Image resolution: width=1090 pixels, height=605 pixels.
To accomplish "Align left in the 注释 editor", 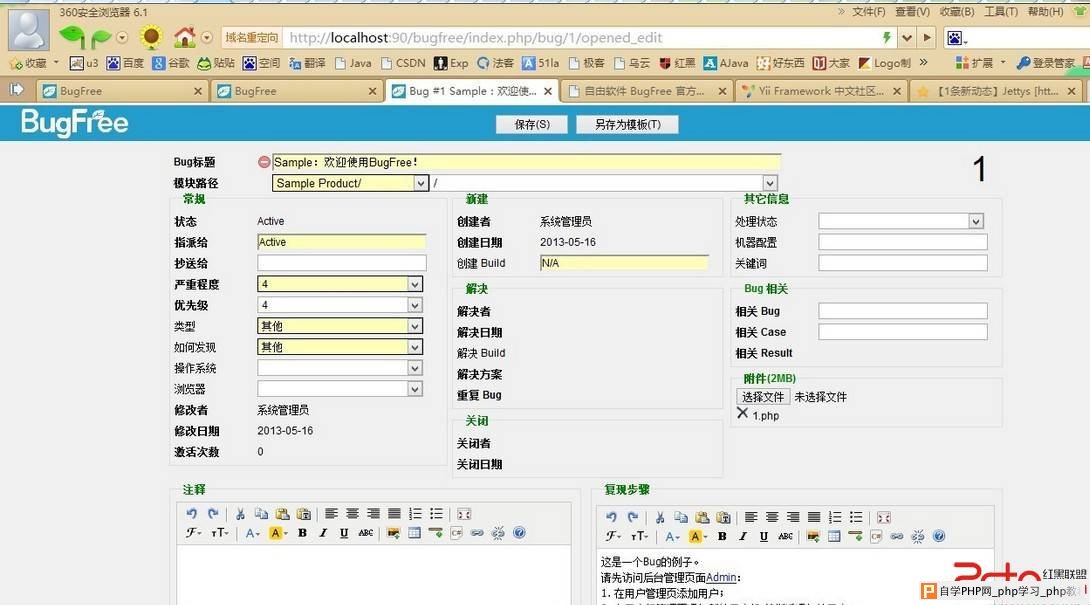I will (331, 514).
